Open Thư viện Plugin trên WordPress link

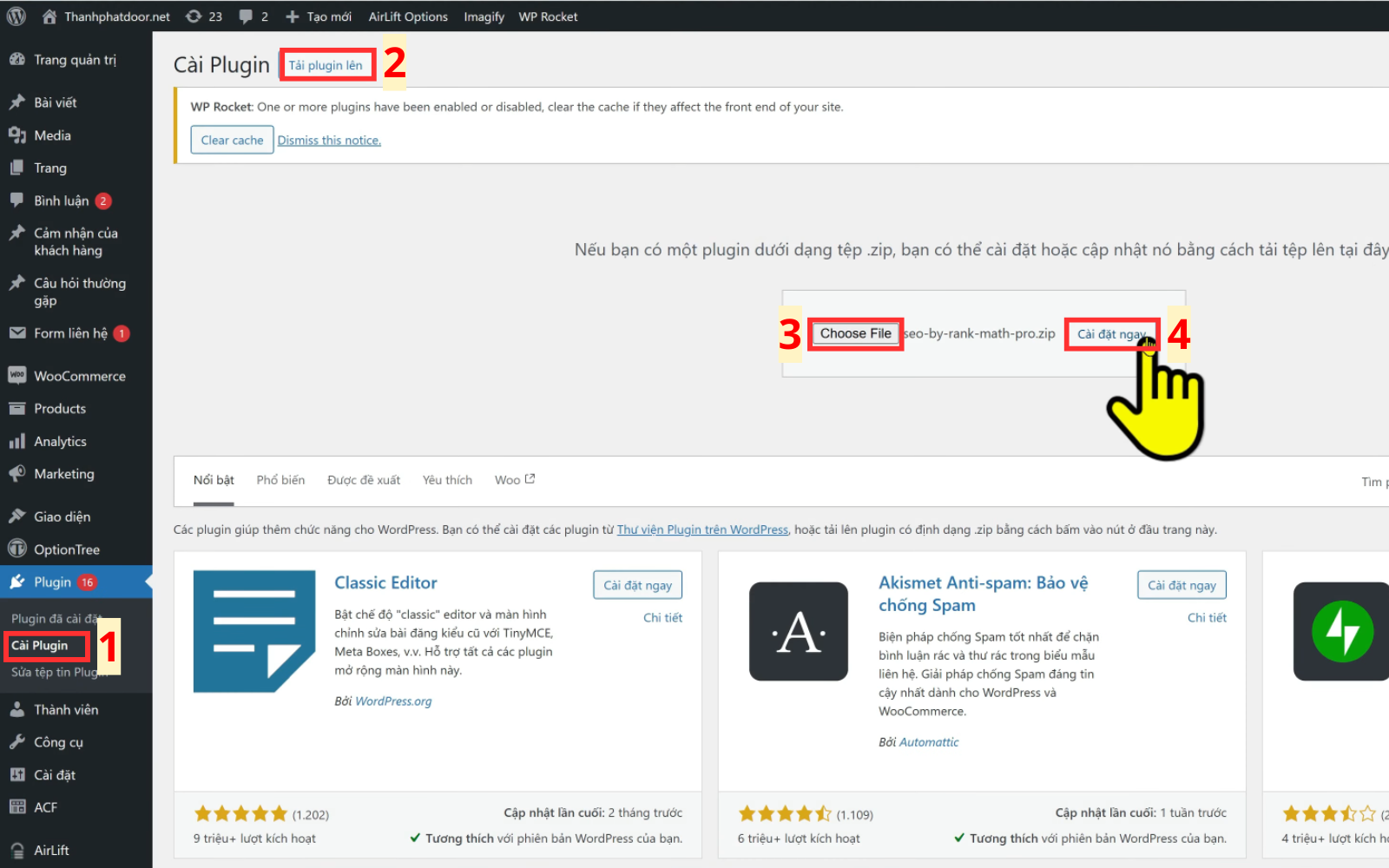click(702, 529)
